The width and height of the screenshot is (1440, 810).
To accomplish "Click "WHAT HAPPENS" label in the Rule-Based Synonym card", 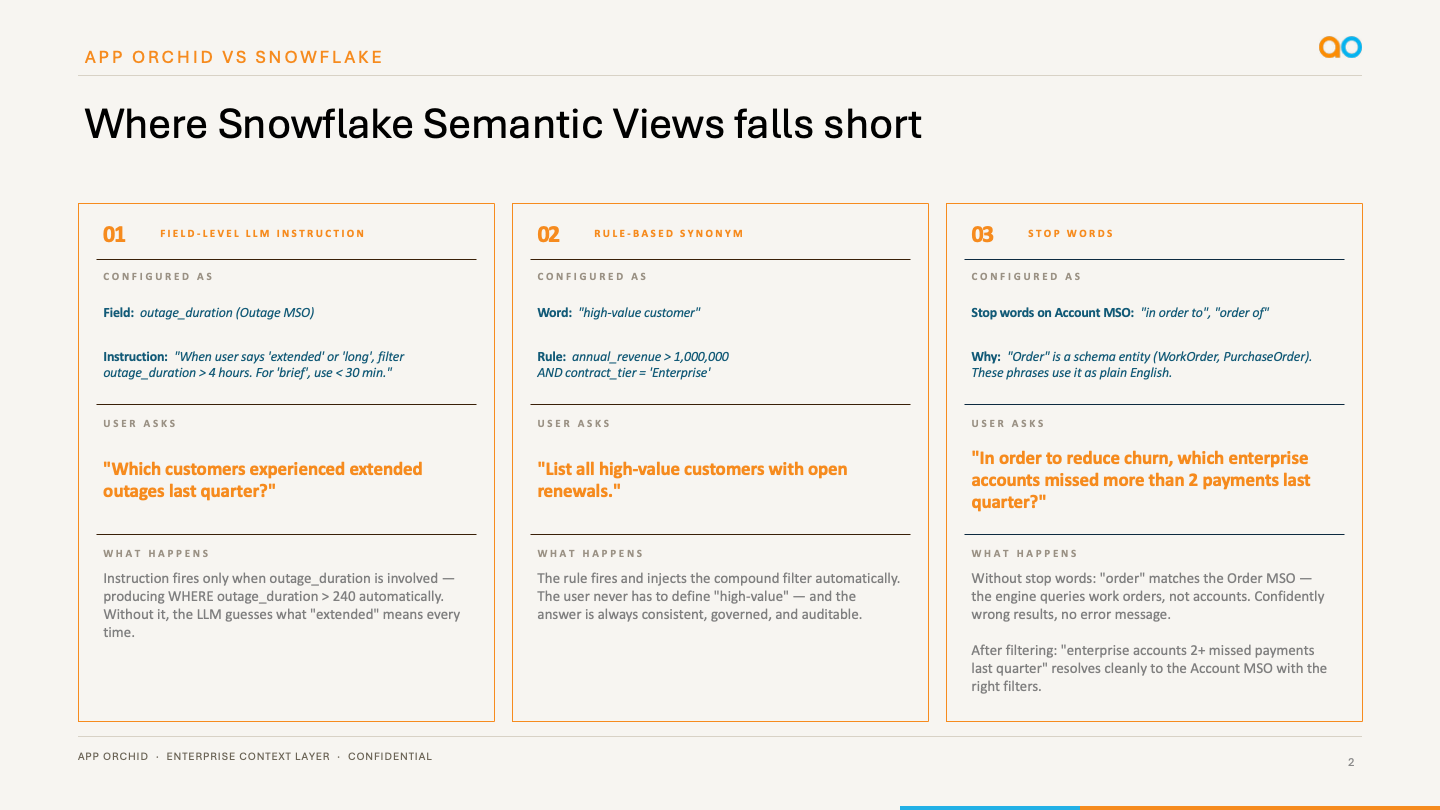I will [x=591, y=554].
